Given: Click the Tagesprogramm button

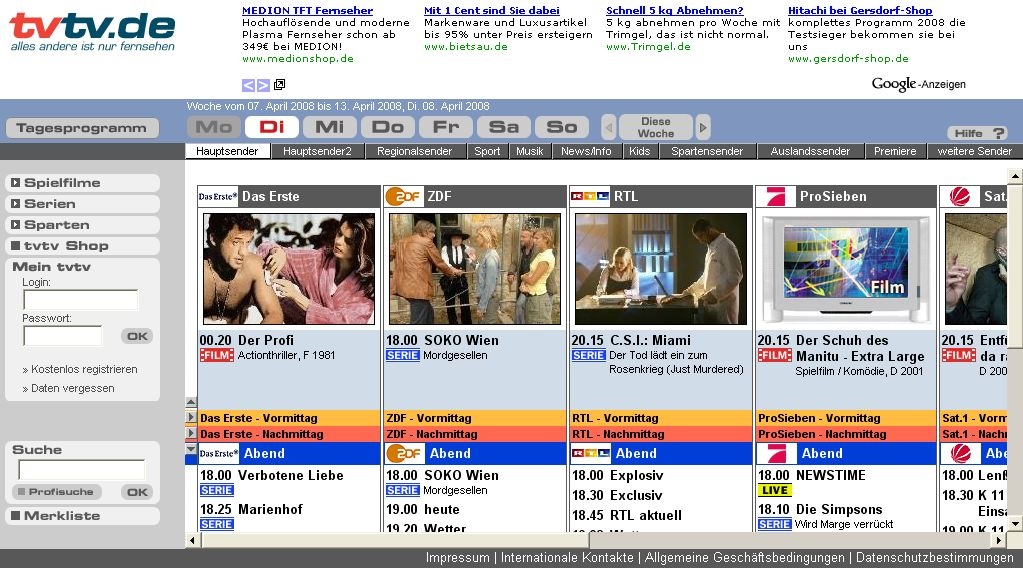Looking at the screenshot, I should coord(82,128).
